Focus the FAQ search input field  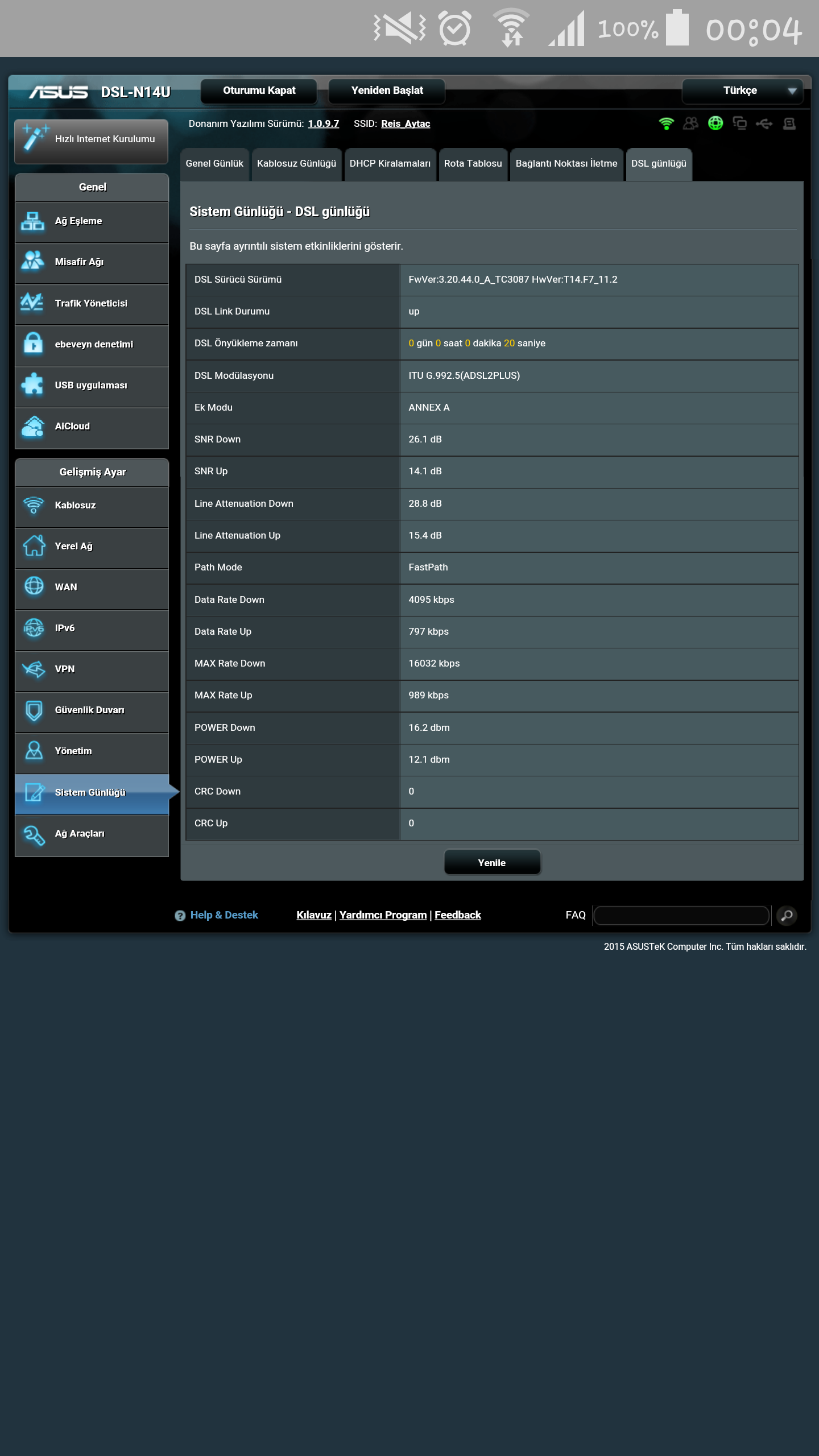(x=681, y=916)
